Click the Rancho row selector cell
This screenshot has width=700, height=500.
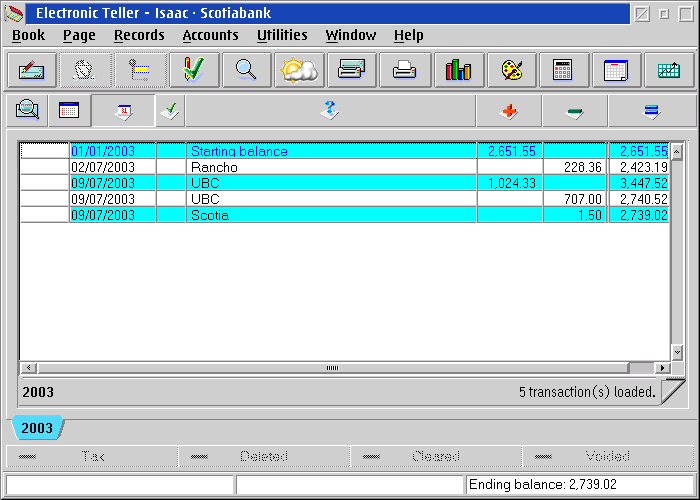pos(45,167)
